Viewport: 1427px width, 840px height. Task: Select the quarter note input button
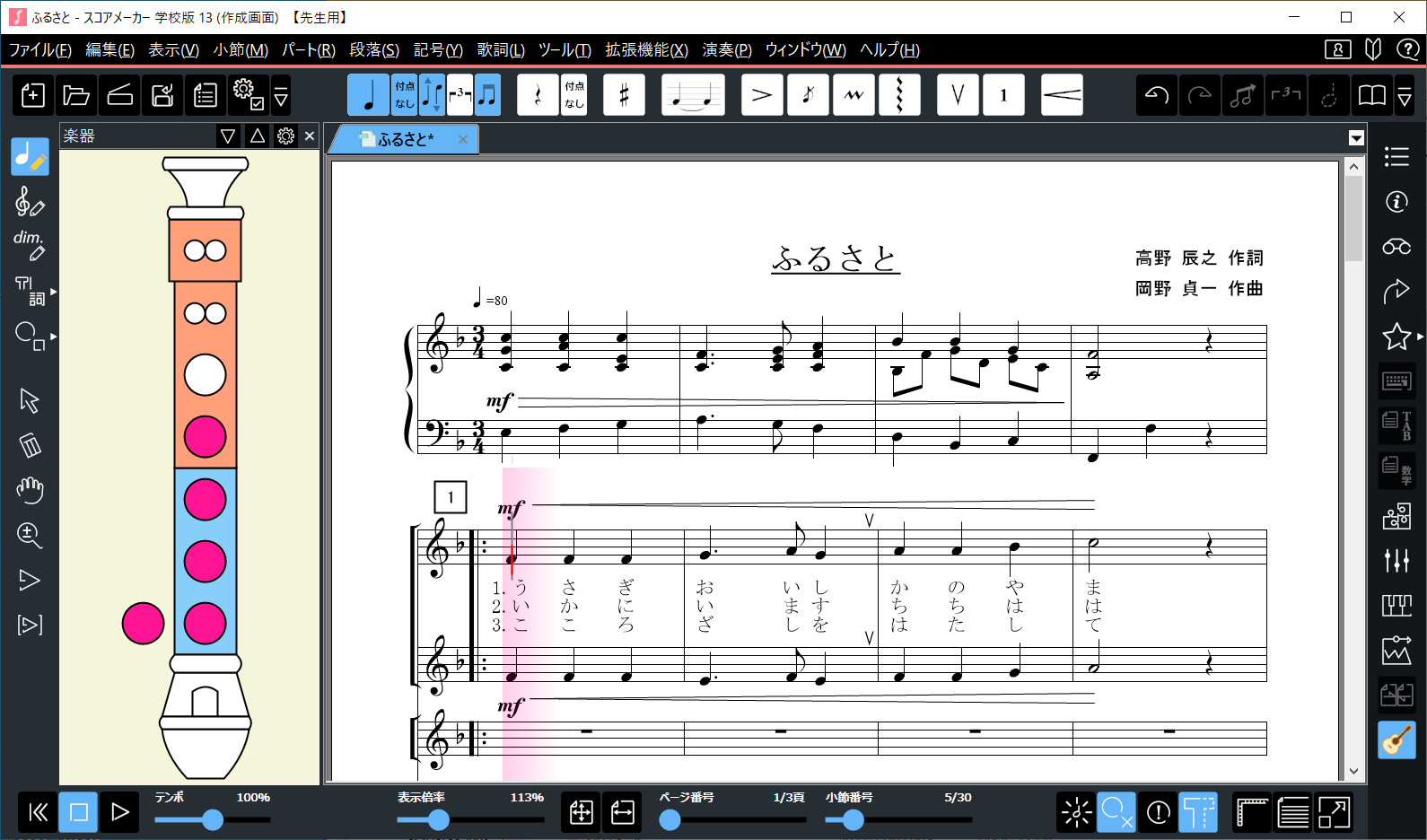pos(369,95)
